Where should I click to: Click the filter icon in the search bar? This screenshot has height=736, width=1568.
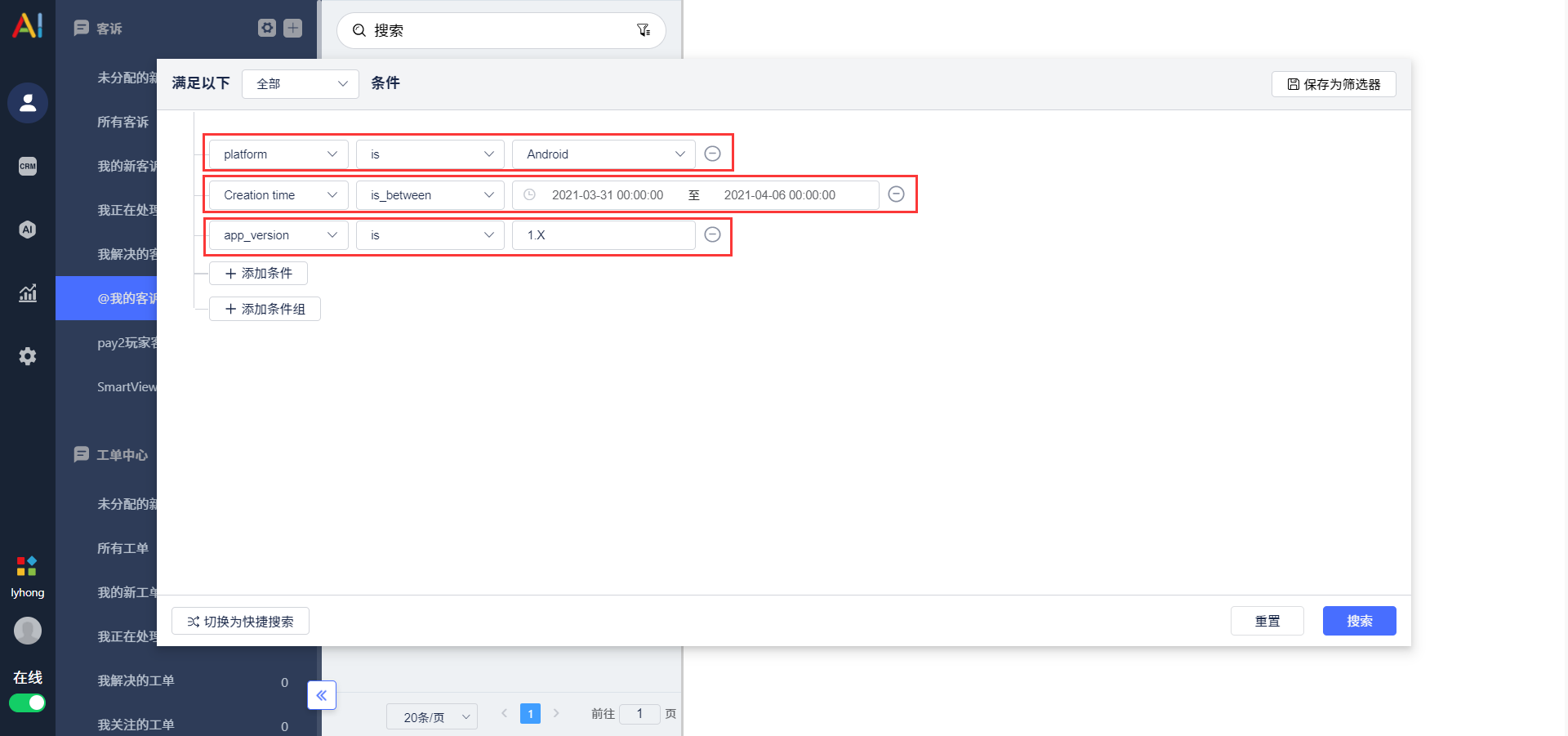coord(644,30)
